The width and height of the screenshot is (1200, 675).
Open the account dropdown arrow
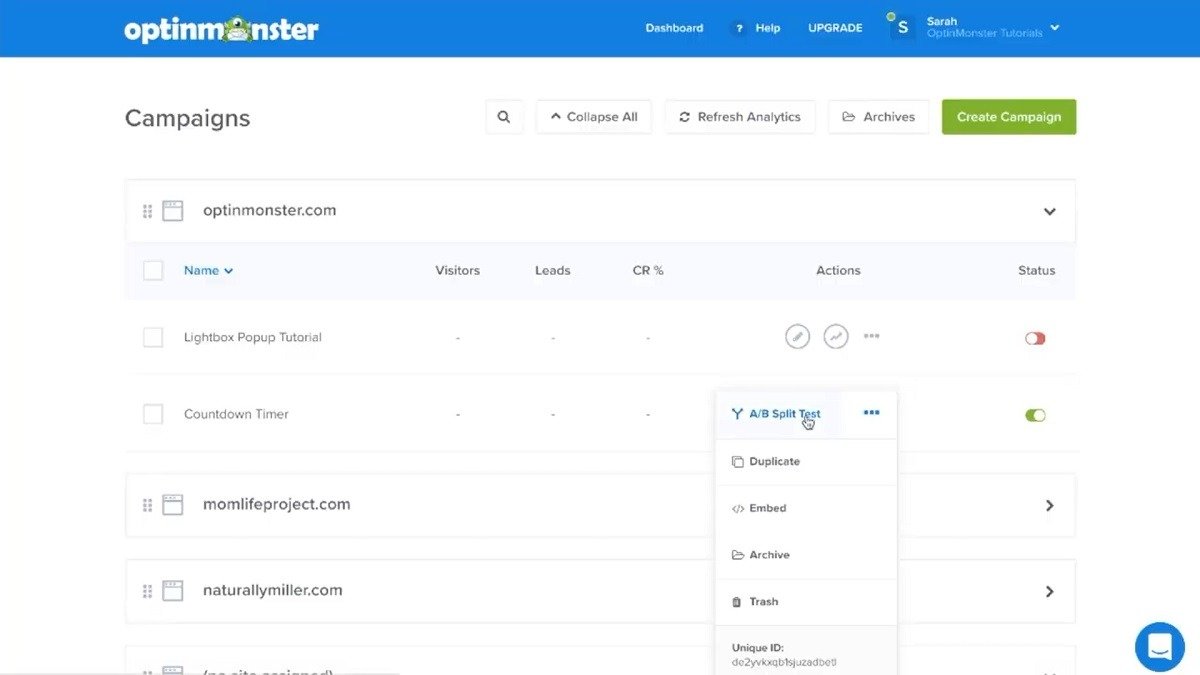coord(1055,28)
